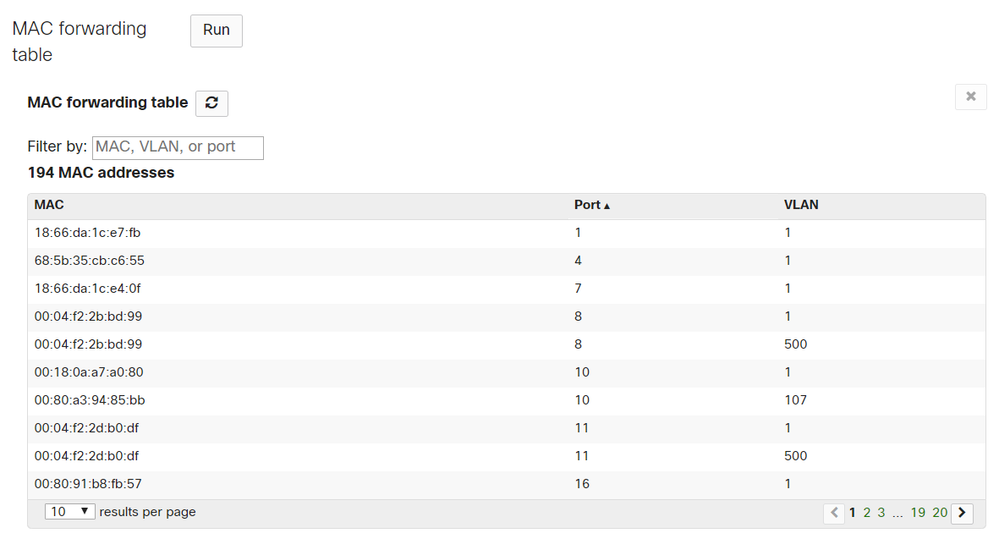This screenshot has width=999, height=545.
Task: Sort by the VLAN column header
Action: tap(801, 205)
